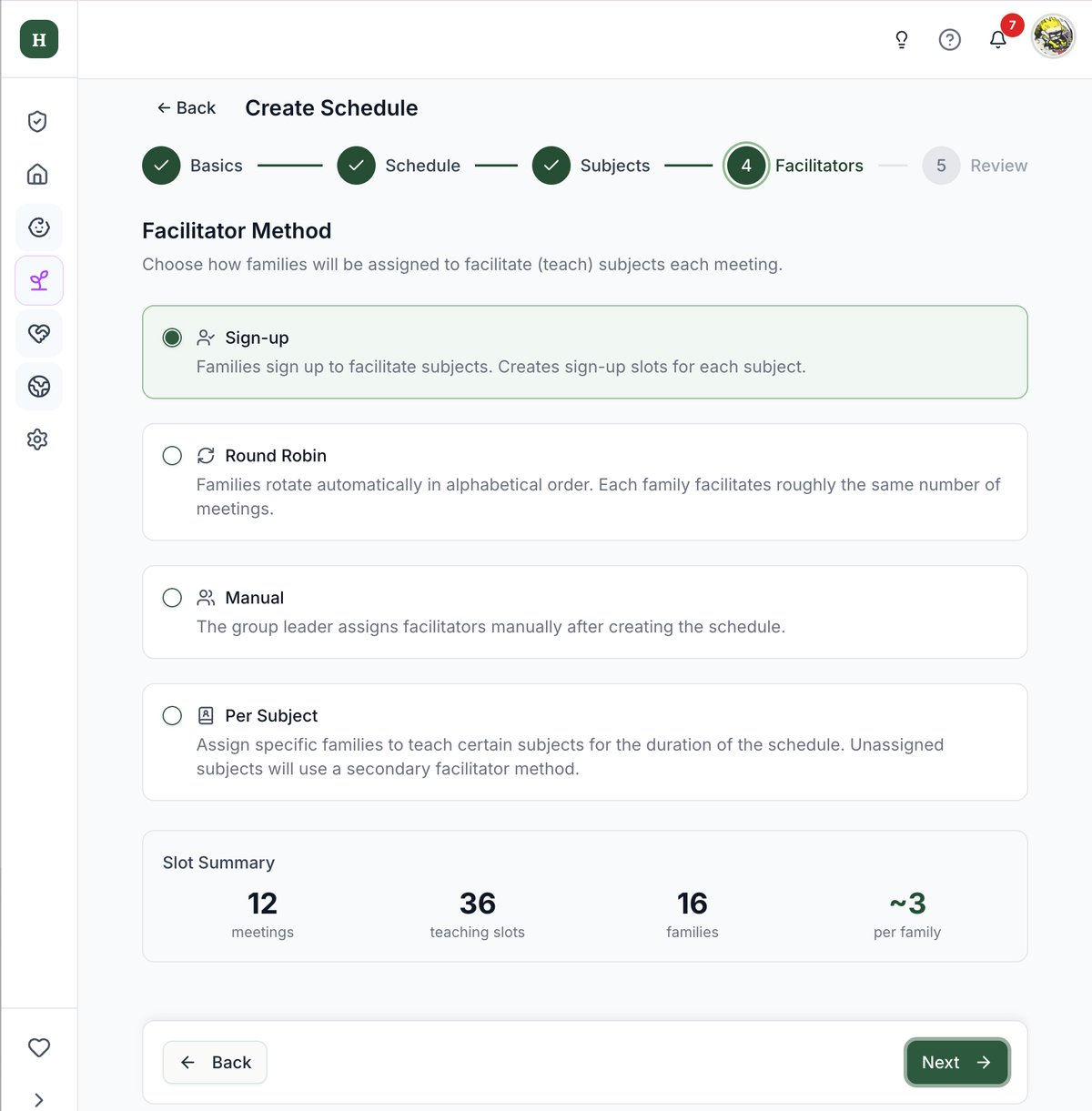Click the top Back link
The width and height of the screenshot is (1092, 1111).
click(187, 108)
